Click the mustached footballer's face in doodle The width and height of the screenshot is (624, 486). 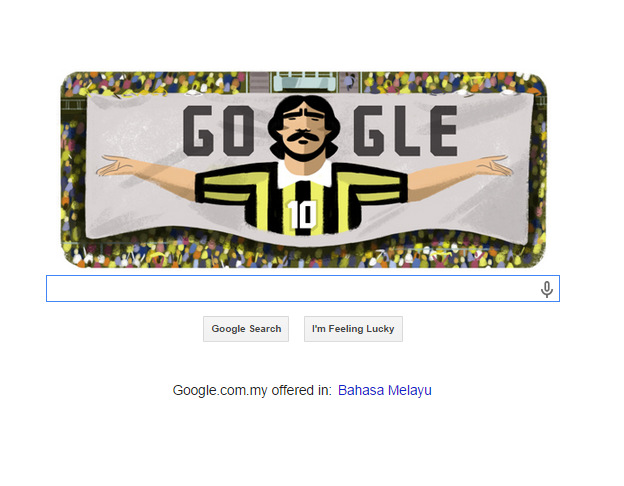coord(304,129)
